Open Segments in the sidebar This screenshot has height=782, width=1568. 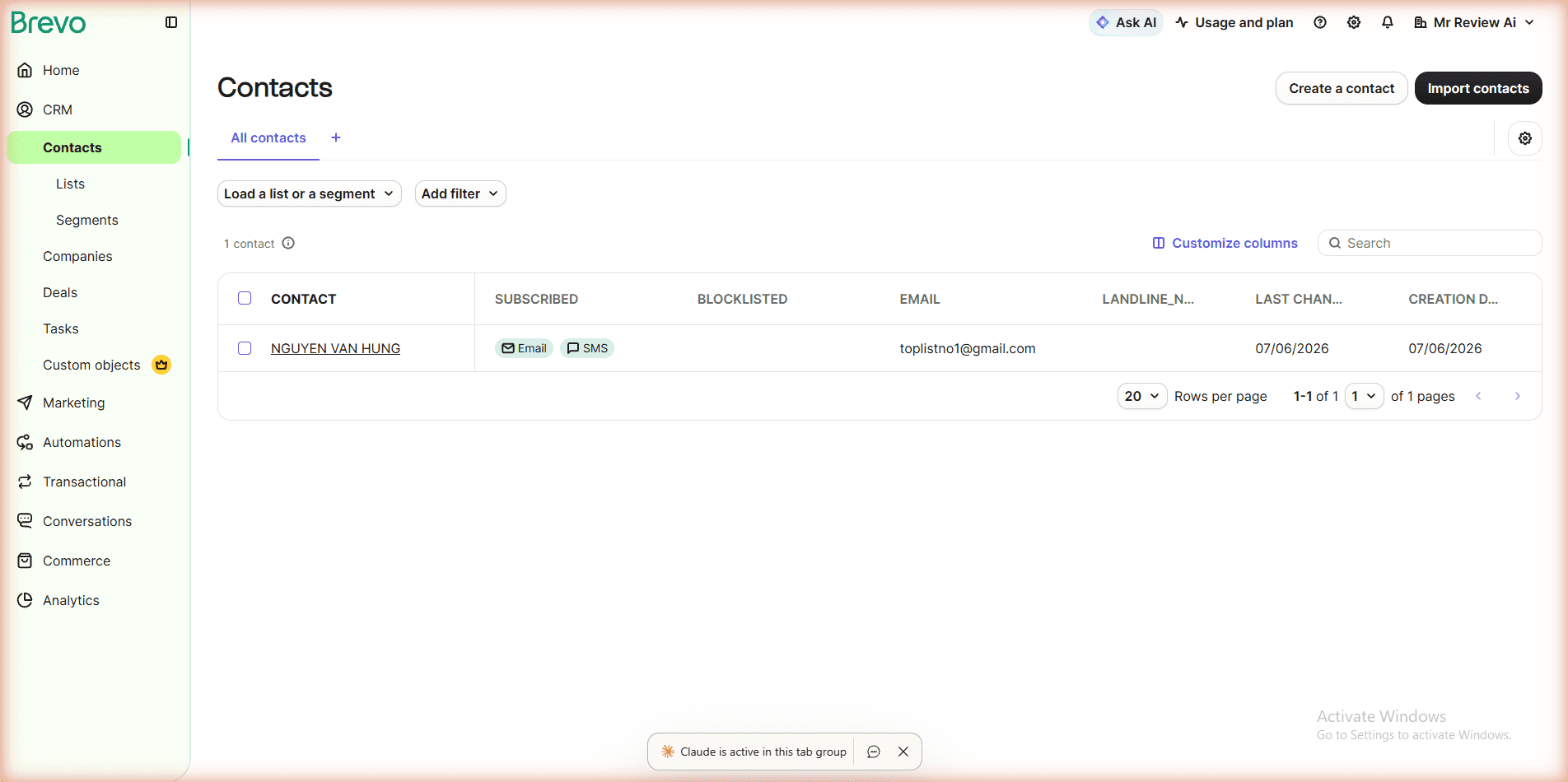87,220
